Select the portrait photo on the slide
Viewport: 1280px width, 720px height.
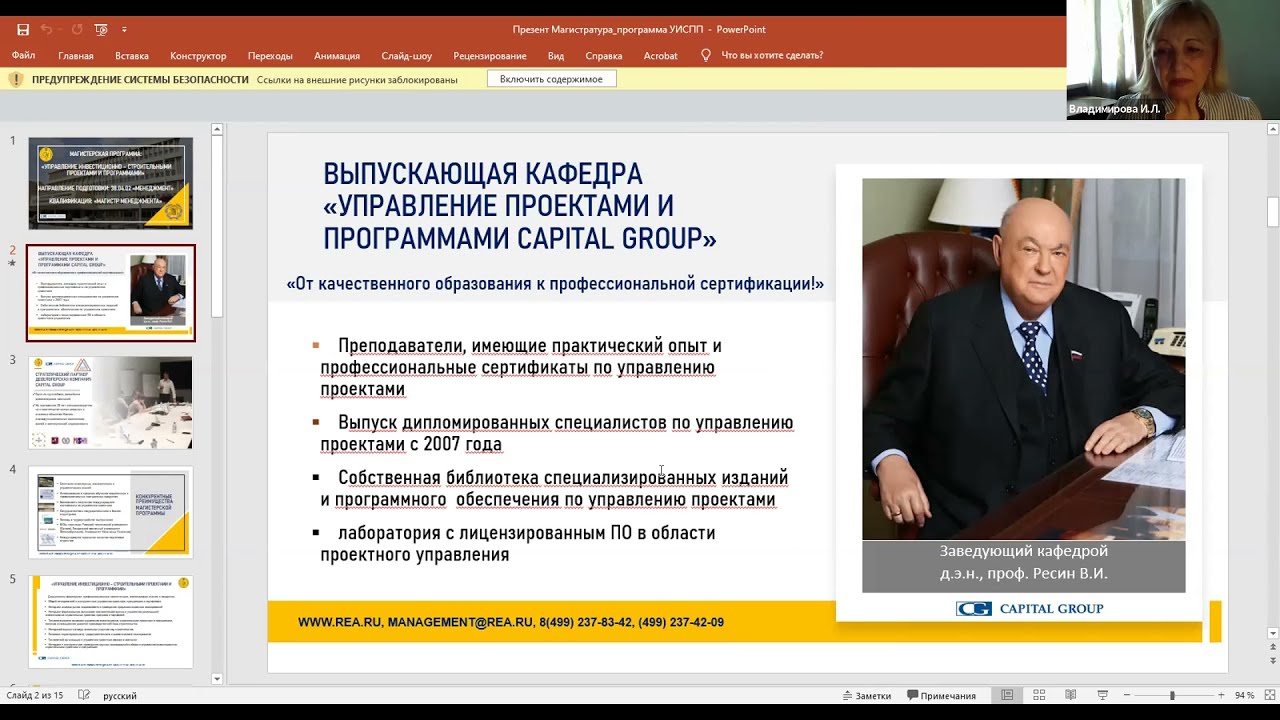tap(1023, 358)
